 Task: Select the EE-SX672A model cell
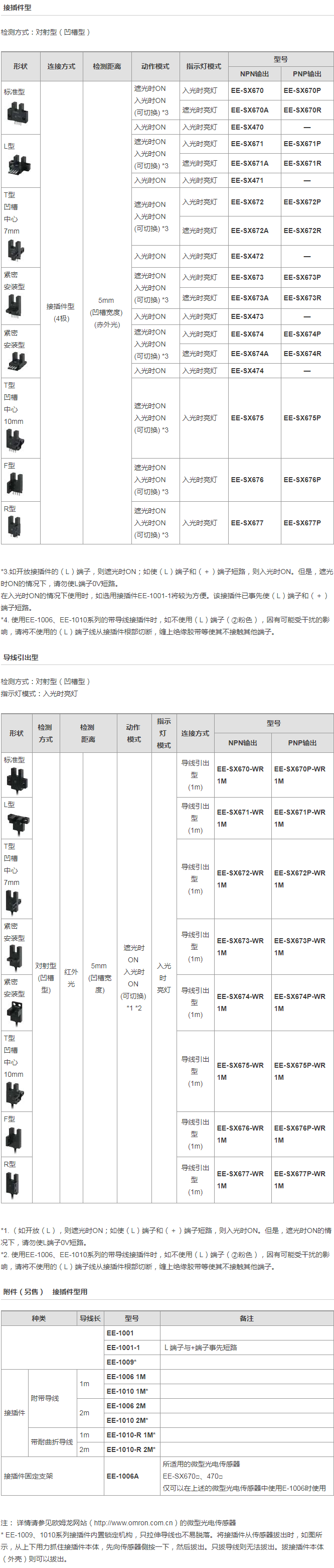pos(254,231)
